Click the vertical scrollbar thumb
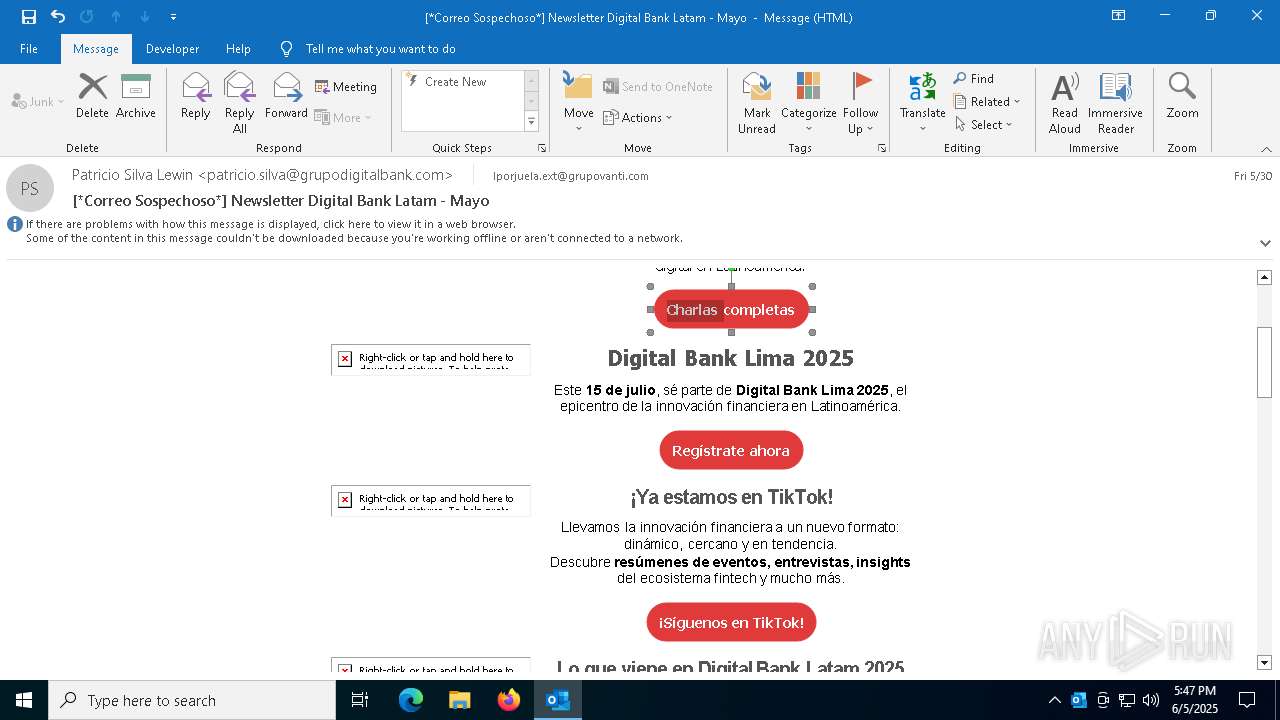The width and height of the screenshot is (1280, 720). 1264,362
